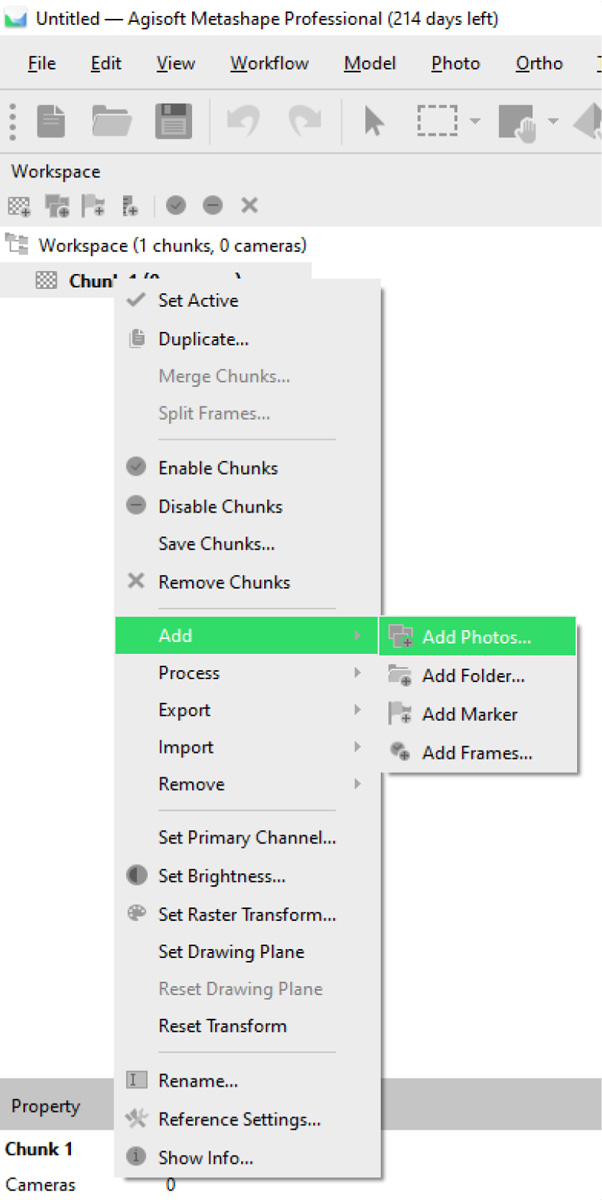Click Add Chunk icon in Workspace toolbar
This screenshot has height=1200, width=602.
[x=19, y=206]
